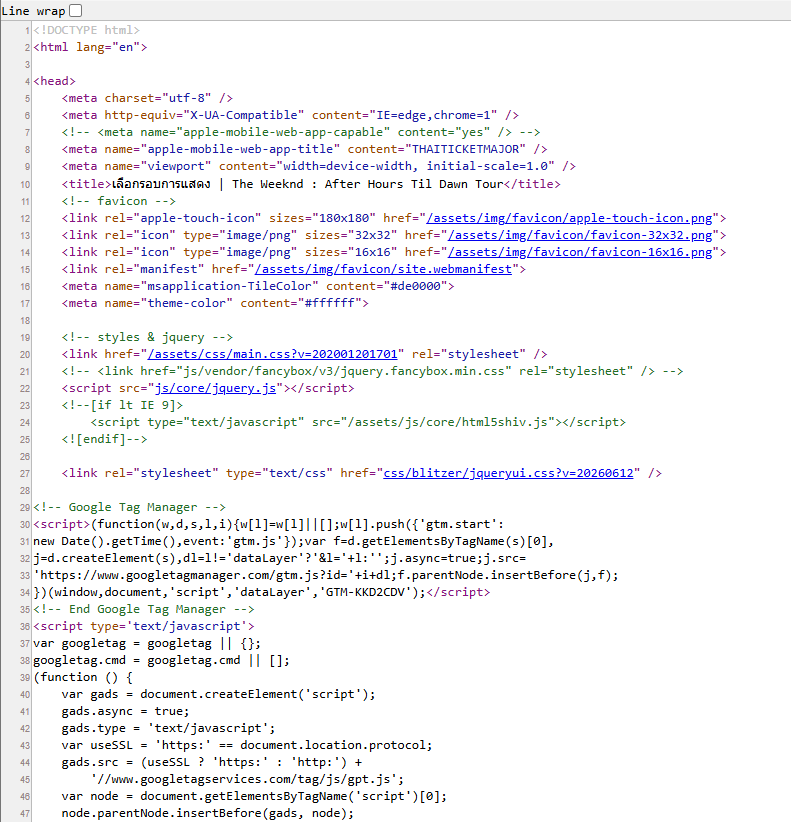Click the 'X-UA-Compatible' meta line
The width and height of the screenshot is (791, 822).
[x=290, y=115]
